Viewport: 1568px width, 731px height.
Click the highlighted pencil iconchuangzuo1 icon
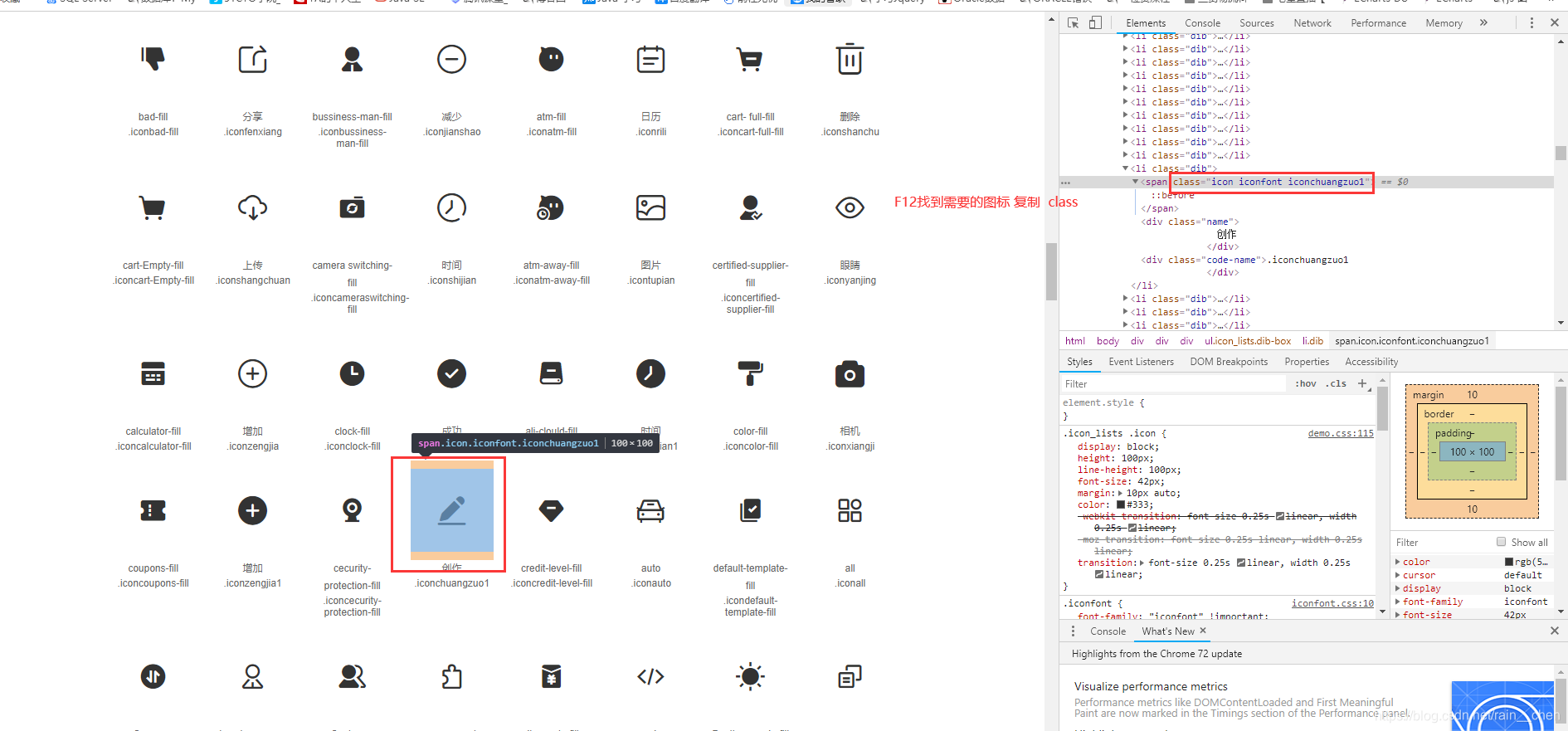[451, 510]
